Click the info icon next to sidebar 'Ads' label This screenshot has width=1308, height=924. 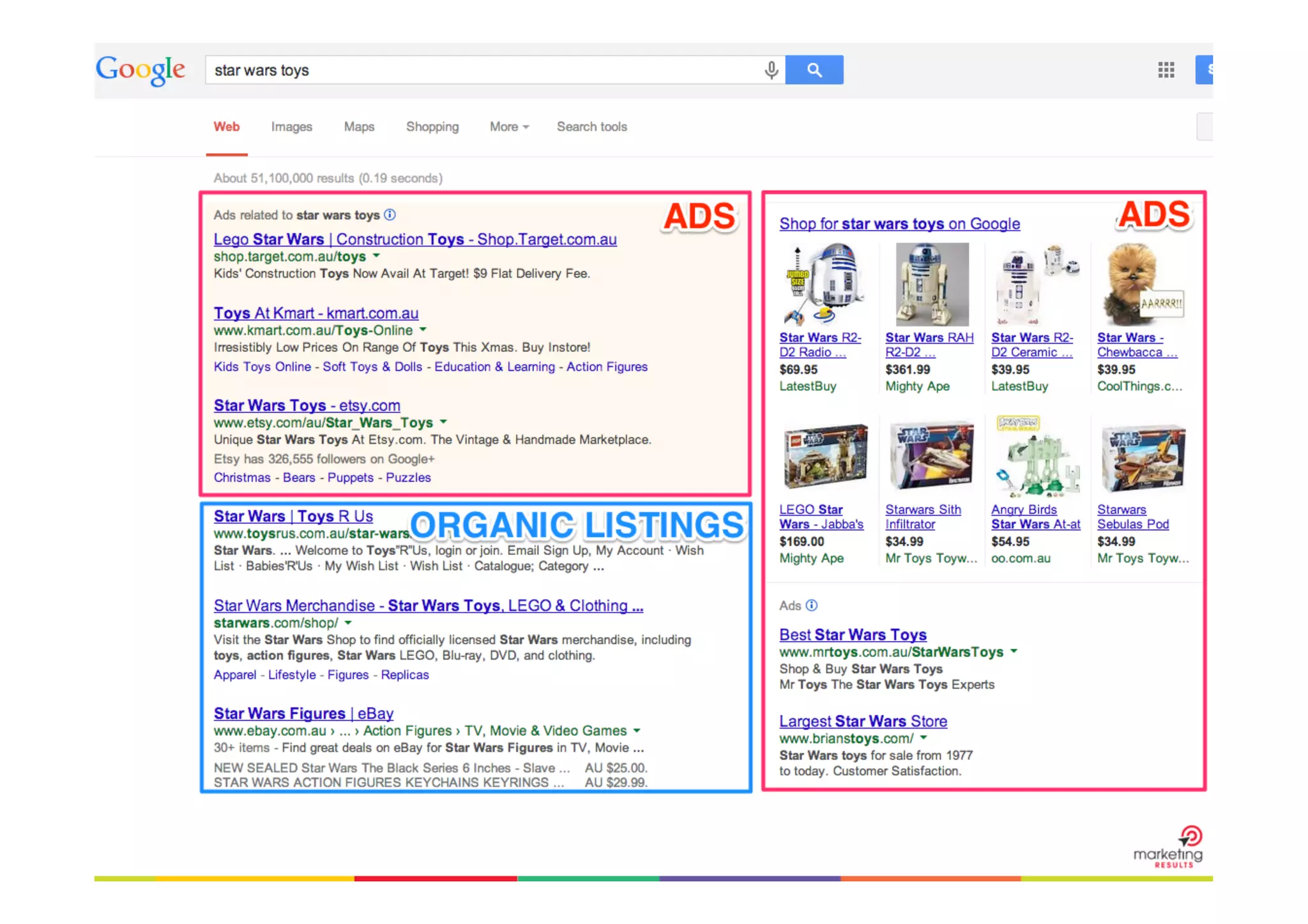[812, 605]
